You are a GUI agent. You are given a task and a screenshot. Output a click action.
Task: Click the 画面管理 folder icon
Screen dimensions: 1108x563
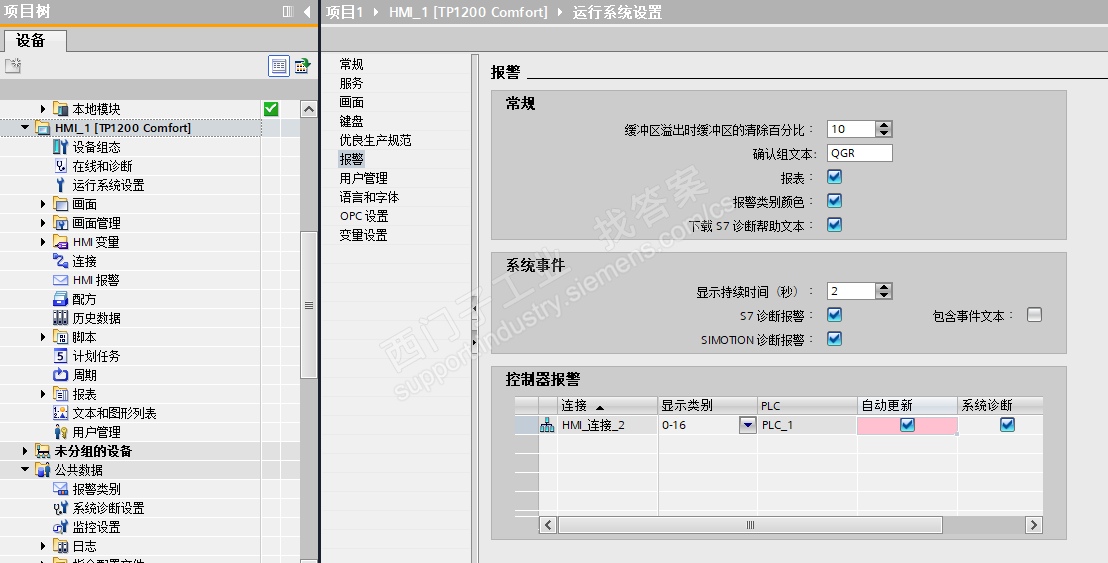pyautogui.click(x=61, y=223)
